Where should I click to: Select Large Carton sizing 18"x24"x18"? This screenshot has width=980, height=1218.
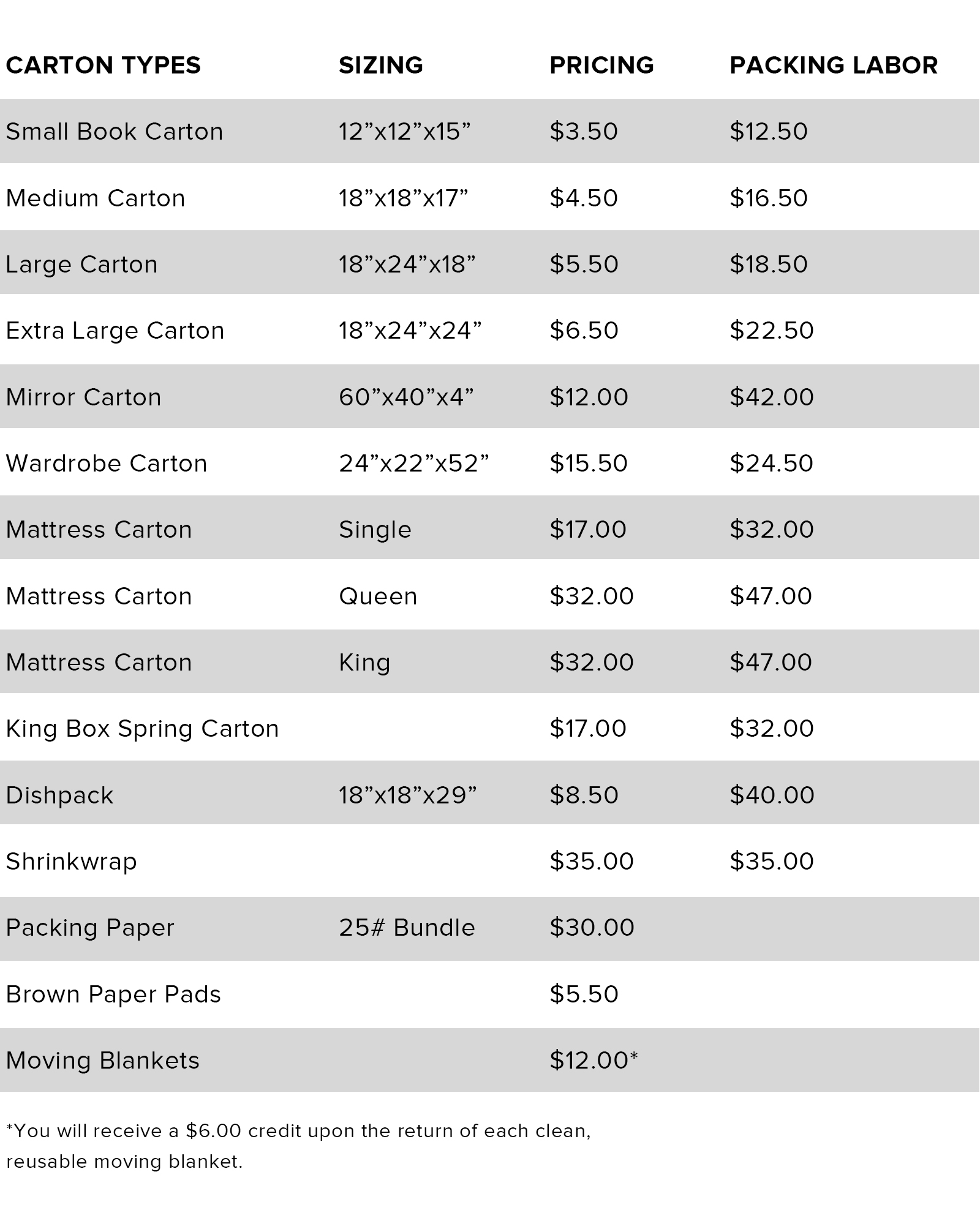click(407, 265)
